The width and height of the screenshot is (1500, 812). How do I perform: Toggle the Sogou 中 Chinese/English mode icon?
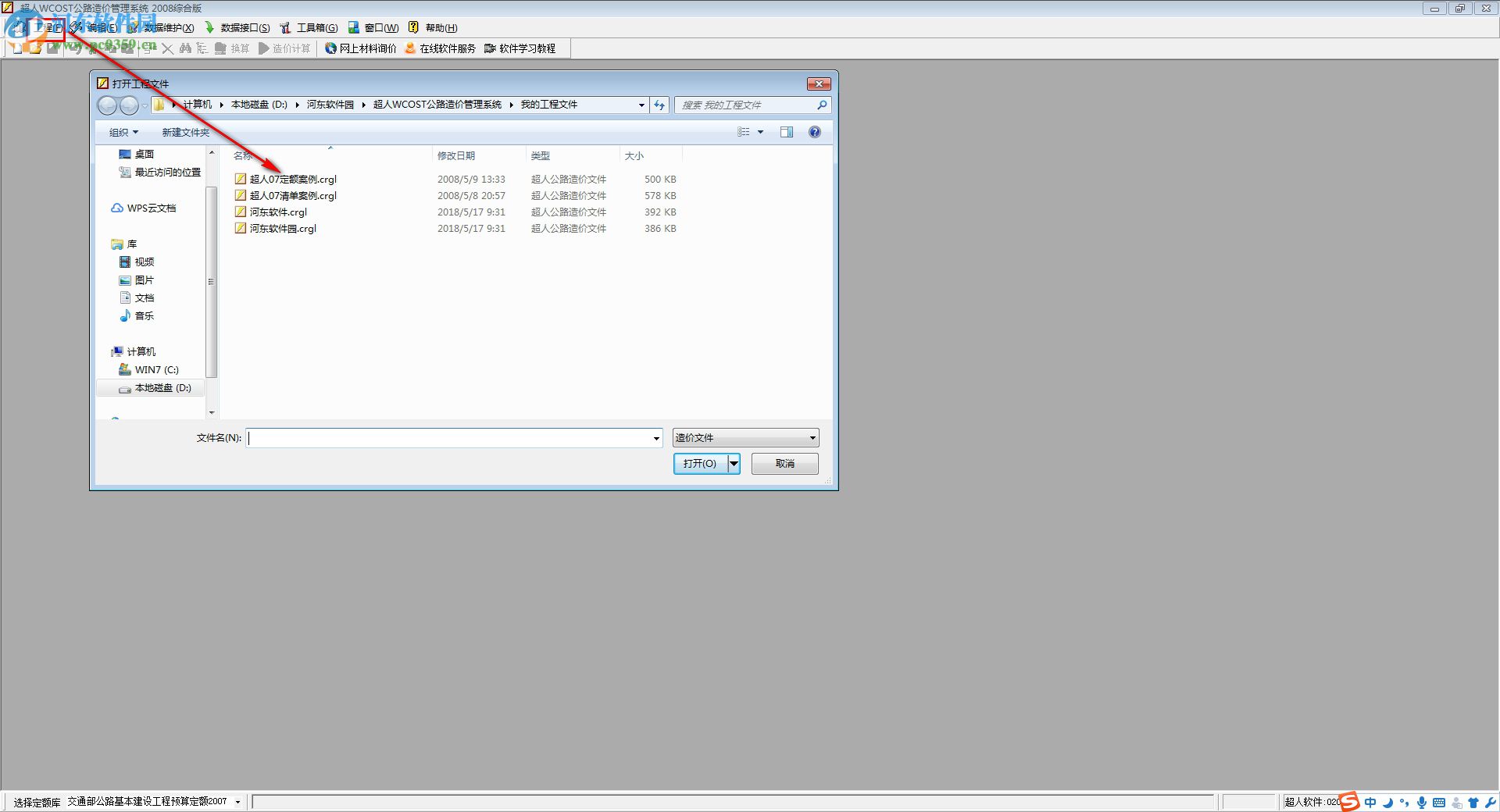point(1370,803)
